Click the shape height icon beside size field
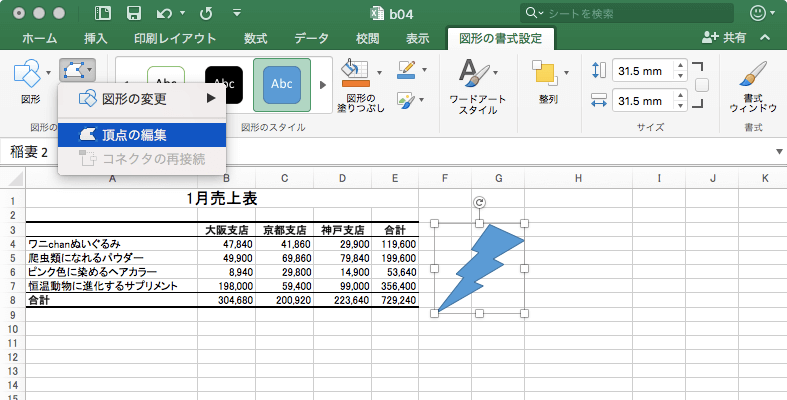The width and height of the screenshot is (787, 400). [x=598, y=70]
